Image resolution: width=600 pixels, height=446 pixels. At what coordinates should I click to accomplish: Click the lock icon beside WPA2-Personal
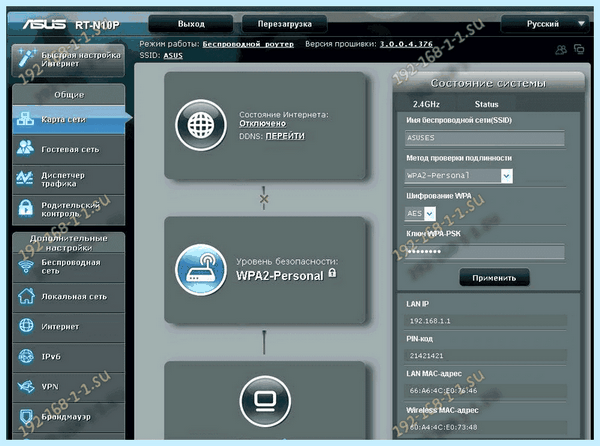click(x=333, y=273)
